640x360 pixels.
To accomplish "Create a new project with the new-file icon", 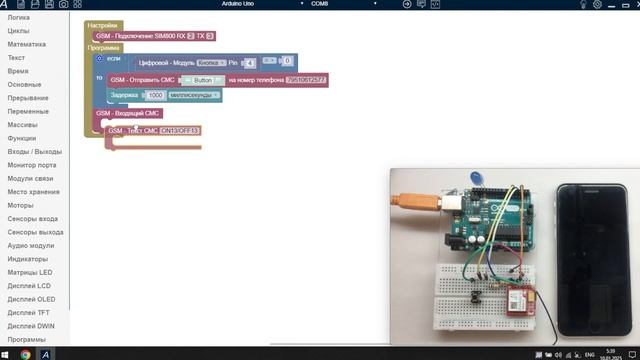I will (x=21, y=4).
